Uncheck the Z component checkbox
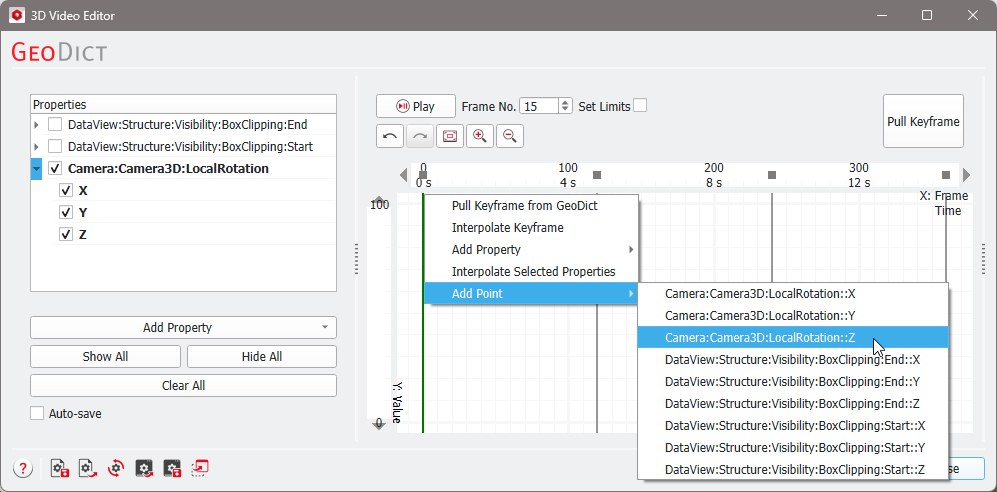997x492 pixels. coord(65,234)
